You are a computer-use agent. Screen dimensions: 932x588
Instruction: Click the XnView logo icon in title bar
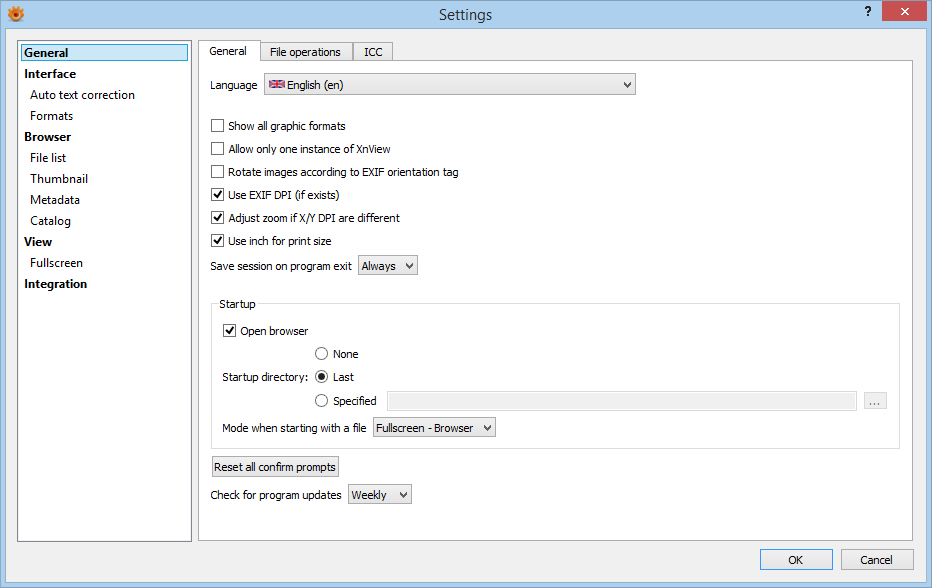15,14
